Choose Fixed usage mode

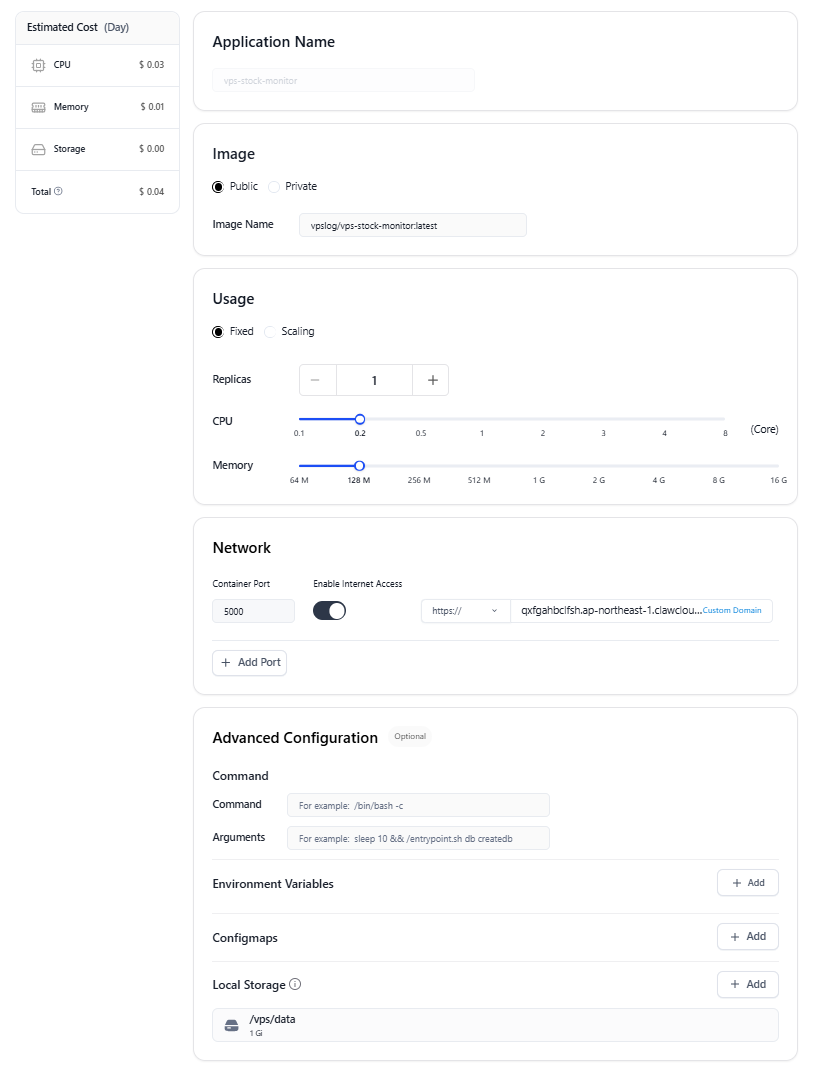point(218,332)
